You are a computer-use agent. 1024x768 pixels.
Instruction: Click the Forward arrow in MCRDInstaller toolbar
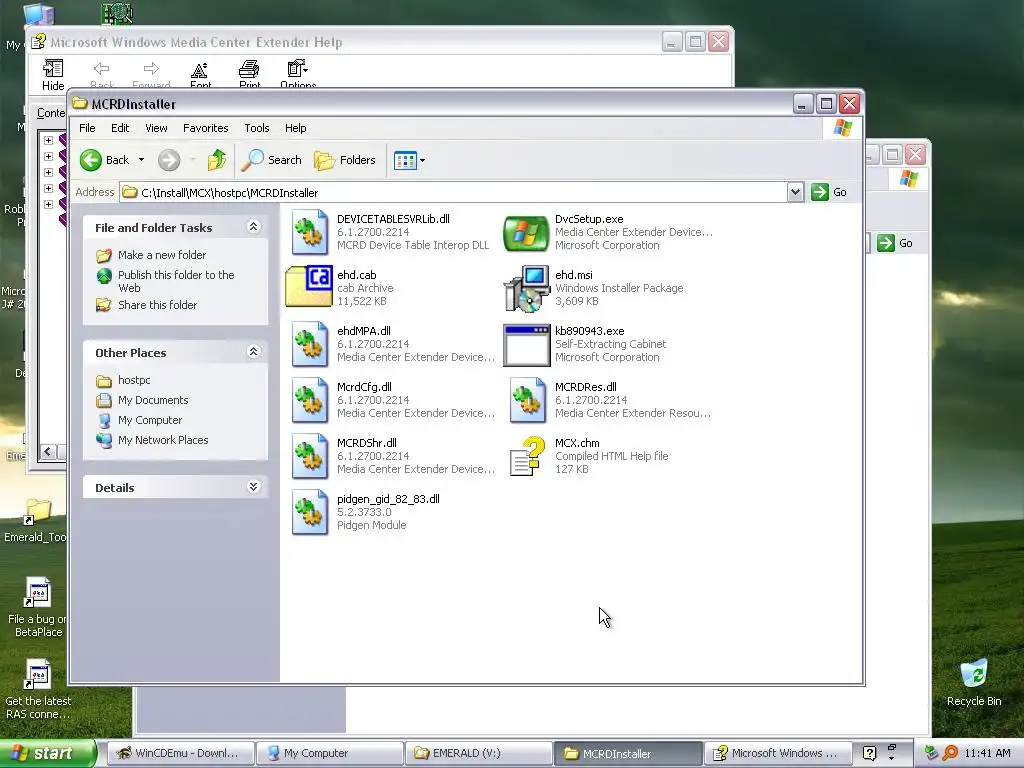click(169, 160)
